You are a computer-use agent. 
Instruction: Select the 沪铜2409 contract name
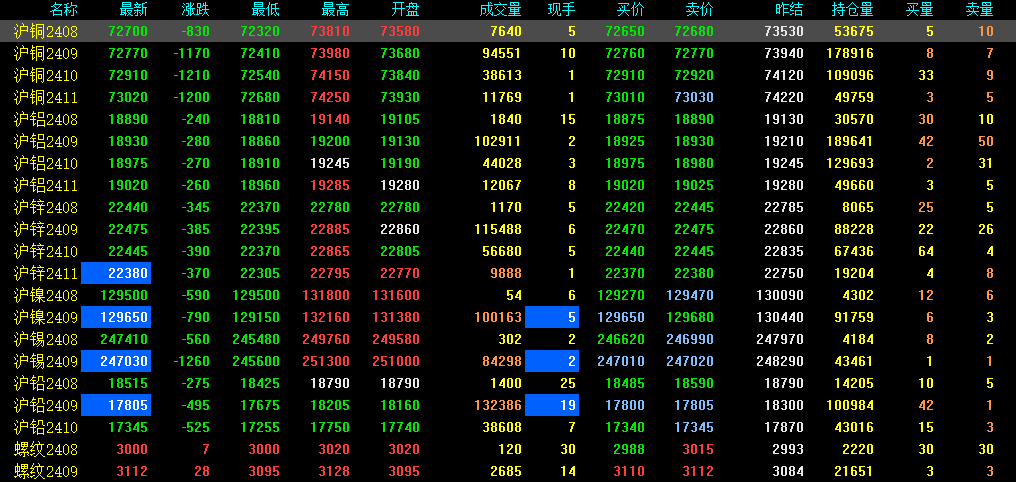45,53
